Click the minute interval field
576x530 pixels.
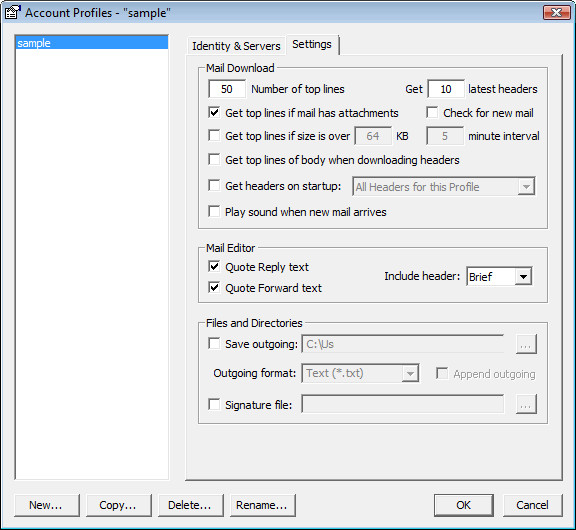445,136
